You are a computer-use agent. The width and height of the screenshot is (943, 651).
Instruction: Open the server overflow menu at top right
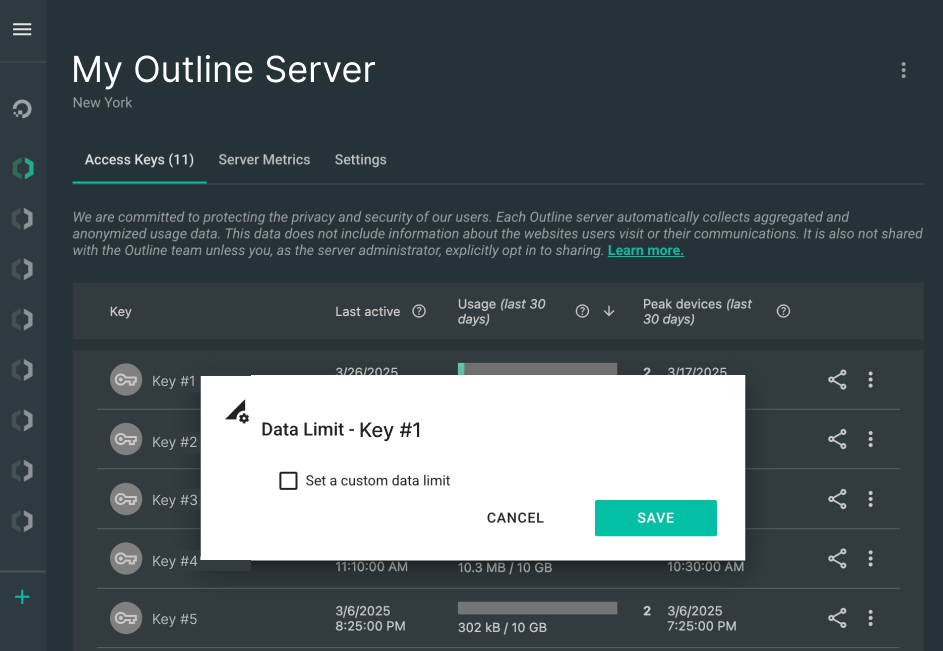[903, 70]
